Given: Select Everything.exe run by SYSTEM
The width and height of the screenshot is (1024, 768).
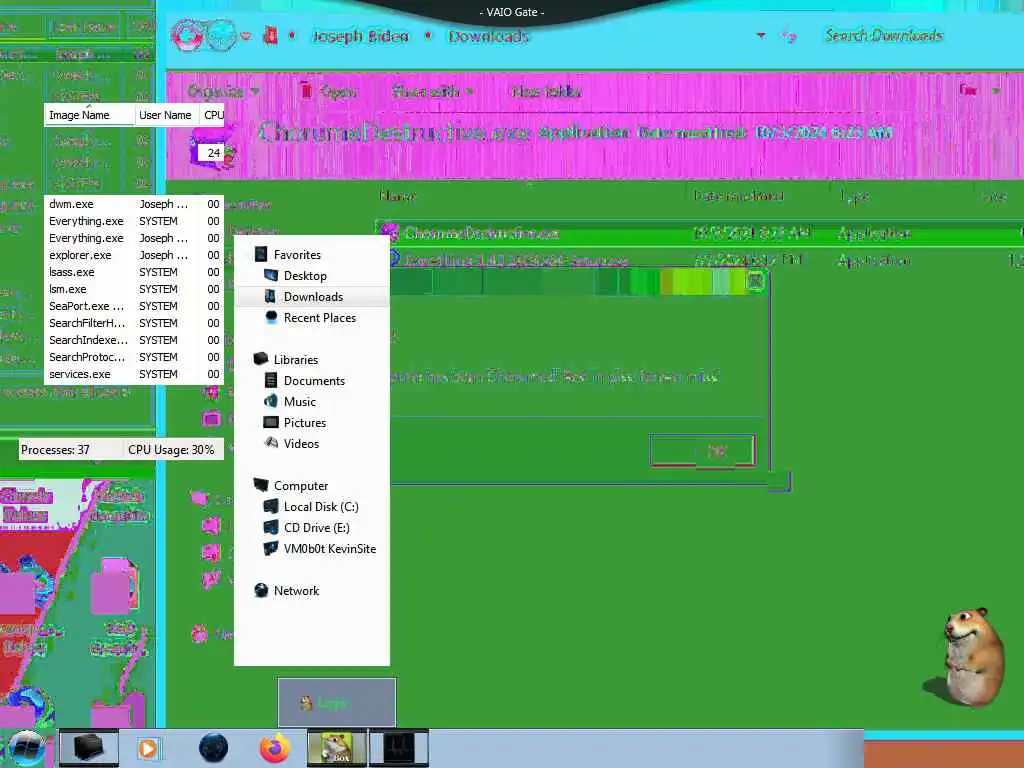Looking at the screenshot, I should [134, 221].
